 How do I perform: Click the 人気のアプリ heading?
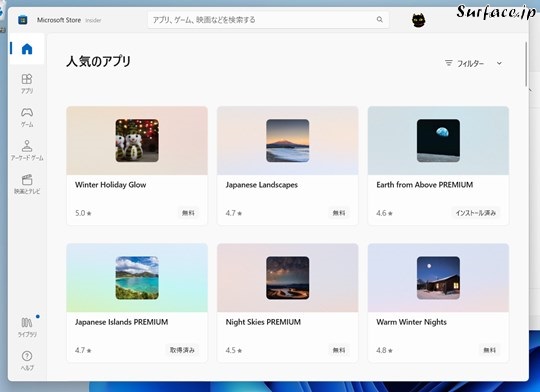pos(98,62)
